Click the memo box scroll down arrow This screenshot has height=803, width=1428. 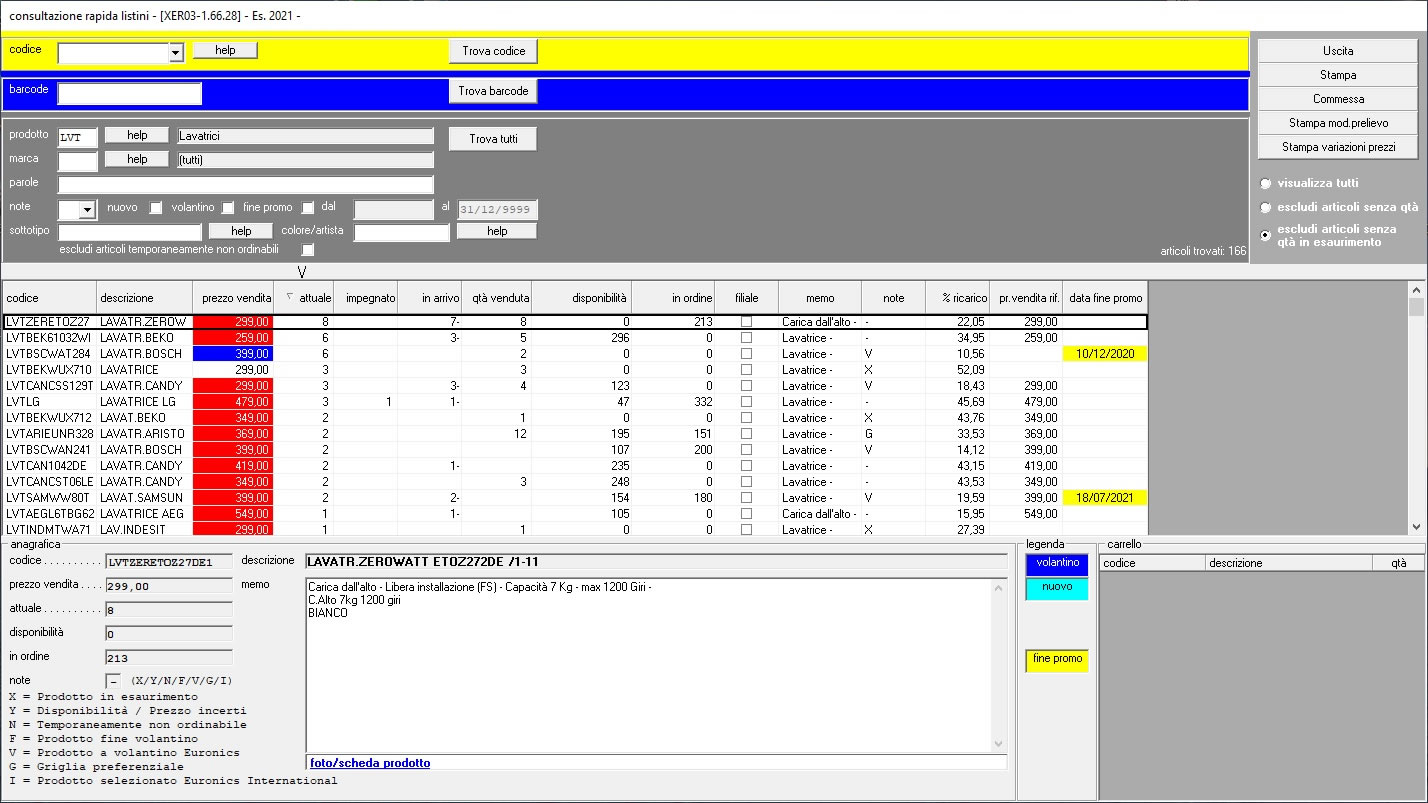pyautogui.click(x=999, y=744)
